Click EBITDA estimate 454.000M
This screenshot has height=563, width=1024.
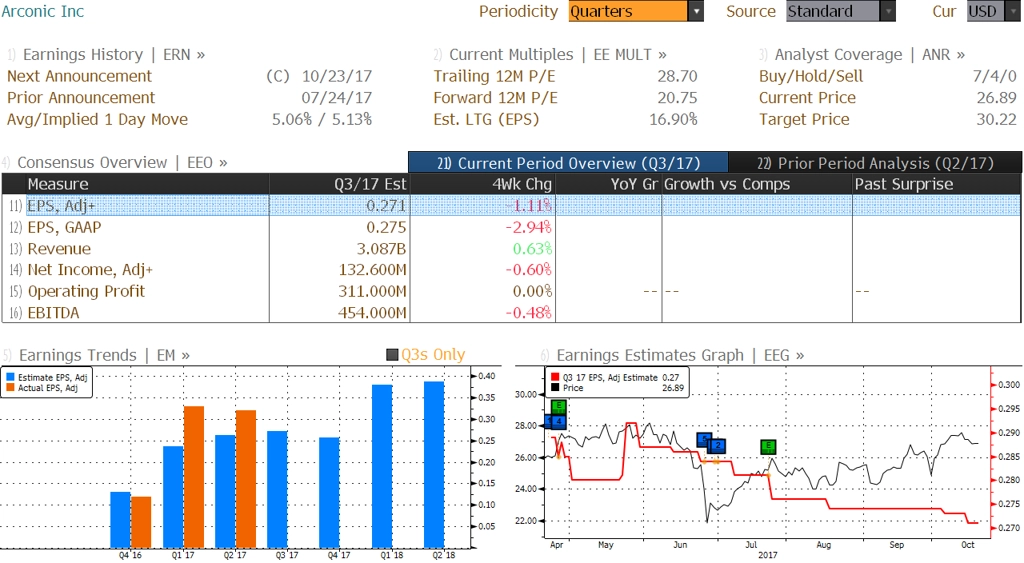tap(372, 313)
